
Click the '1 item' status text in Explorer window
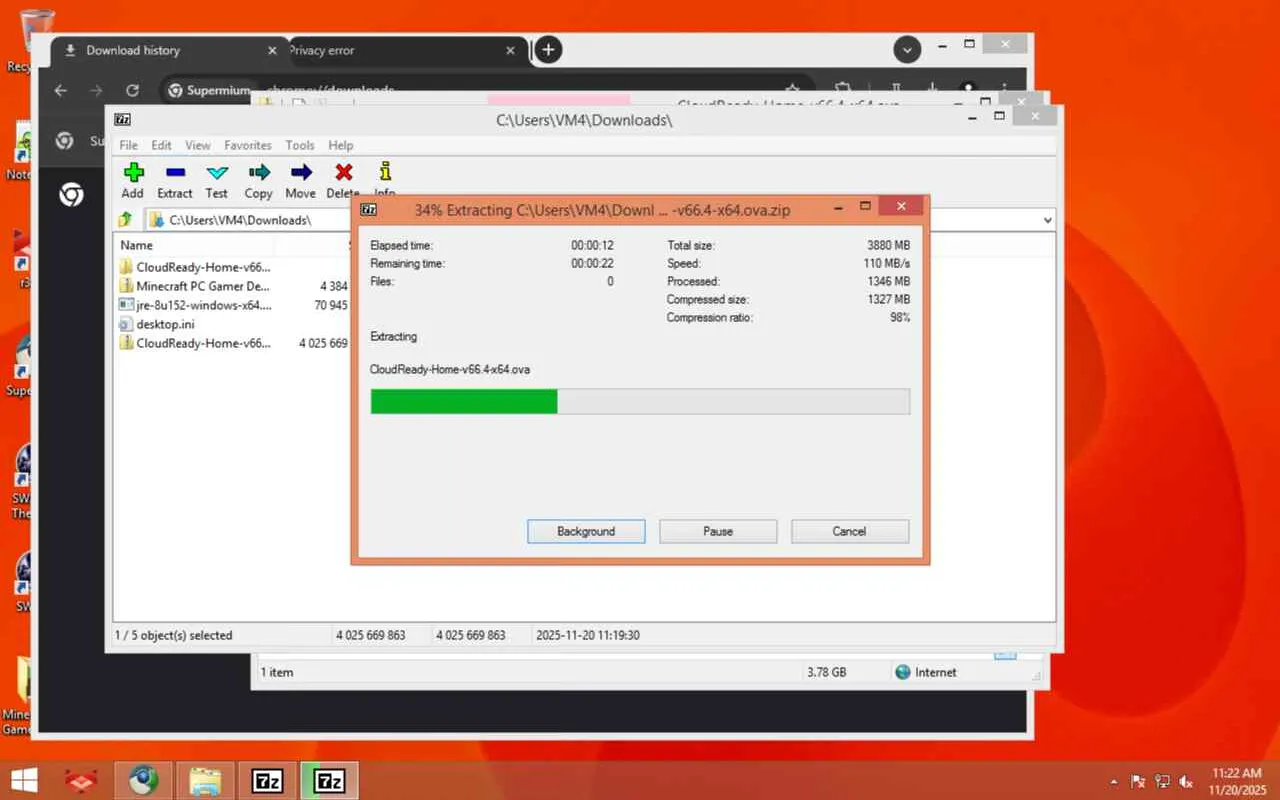[277, 672]
